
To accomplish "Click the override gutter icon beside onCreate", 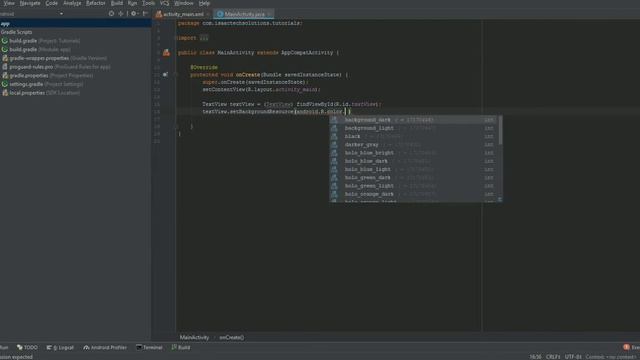I will (x=165, y=75).
